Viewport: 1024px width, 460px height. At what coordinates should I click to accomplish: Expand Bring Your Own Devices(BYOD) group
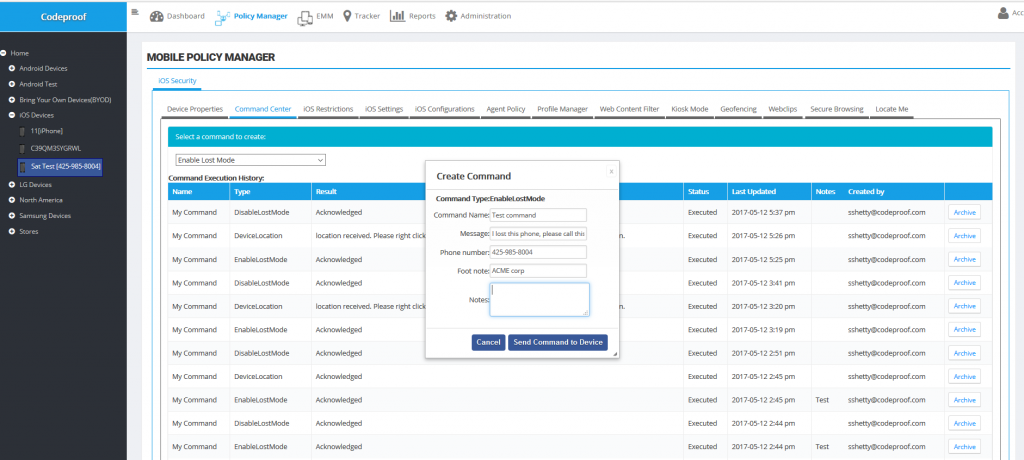tap(12, 99)
